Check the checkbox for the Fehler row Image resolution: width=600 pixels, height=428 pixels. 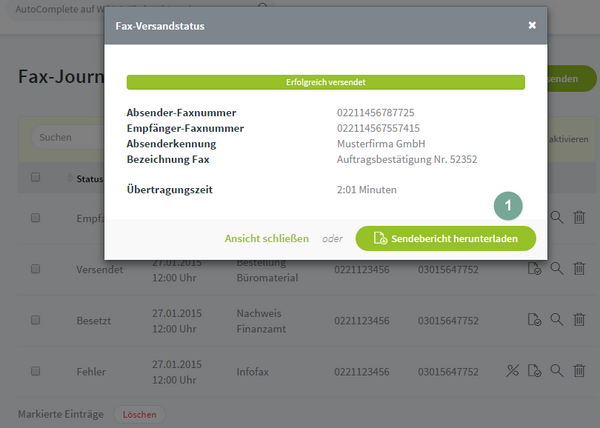(36, 371)
